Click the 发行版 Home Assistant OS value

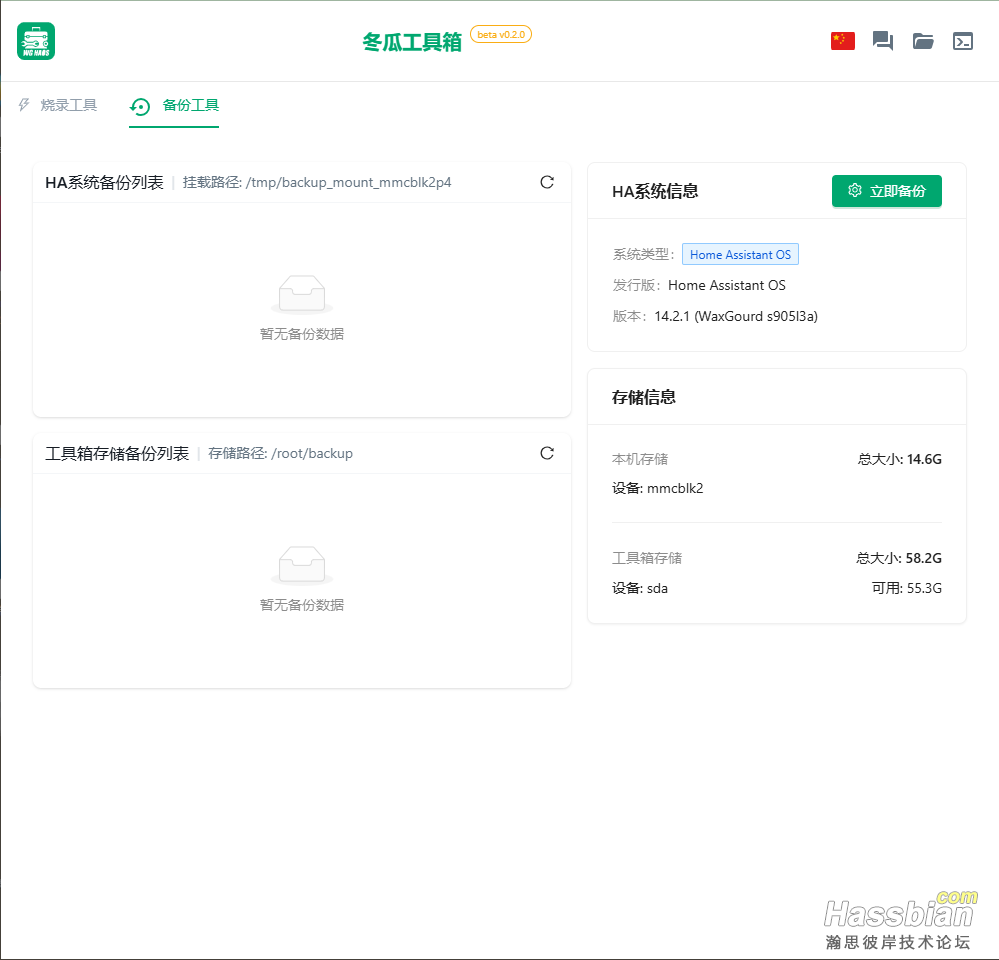pyautogui.click(x=727, y=285)
